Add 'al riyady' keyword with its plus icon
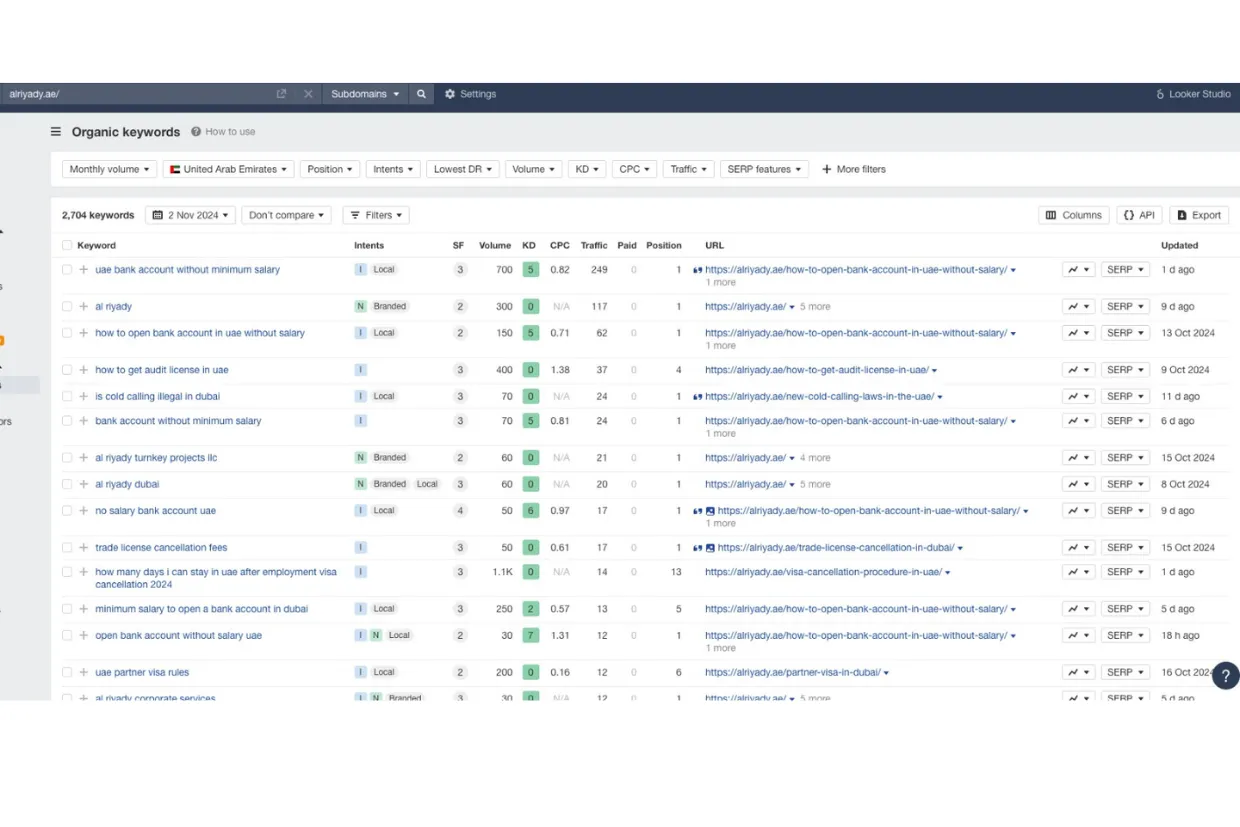1240x827 pixels. tap(84, 307)
